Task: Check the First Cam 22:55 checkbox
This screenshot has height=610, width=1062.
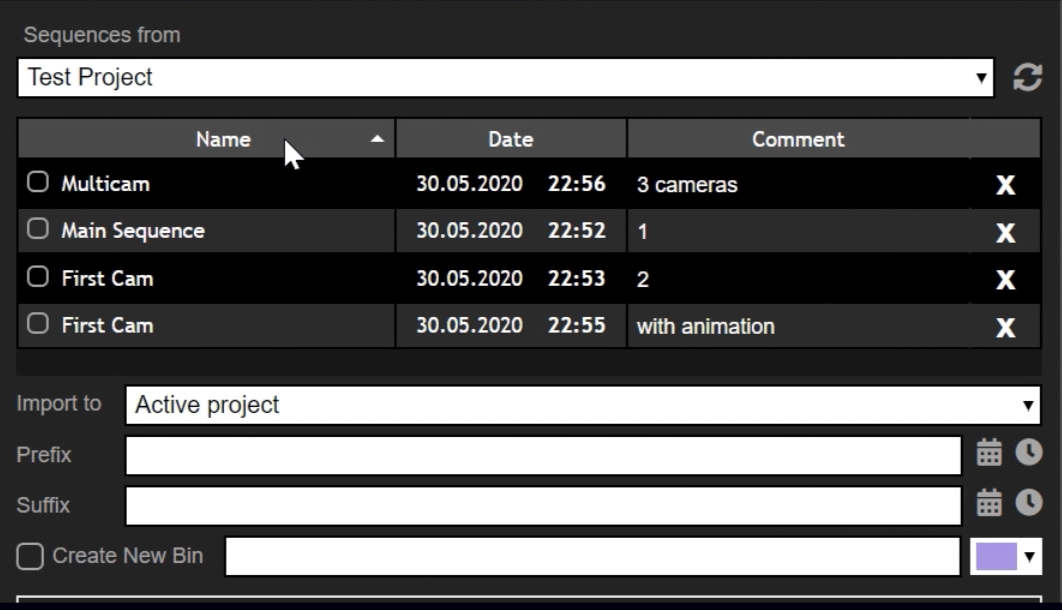Action: (x=38, y=324)
